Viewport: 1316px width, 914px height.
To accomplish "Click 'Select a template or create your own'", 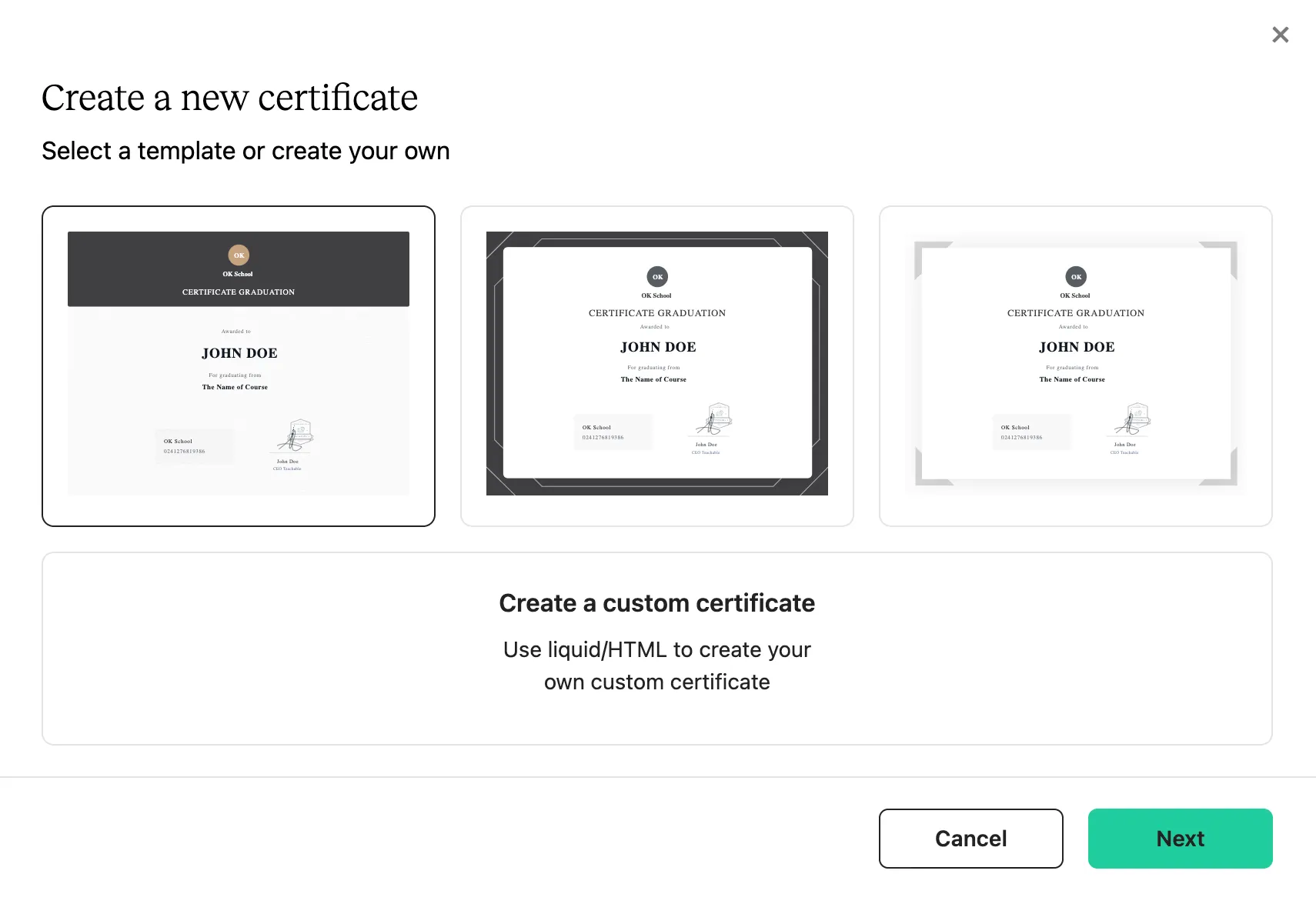I will (x=245, y=152).
